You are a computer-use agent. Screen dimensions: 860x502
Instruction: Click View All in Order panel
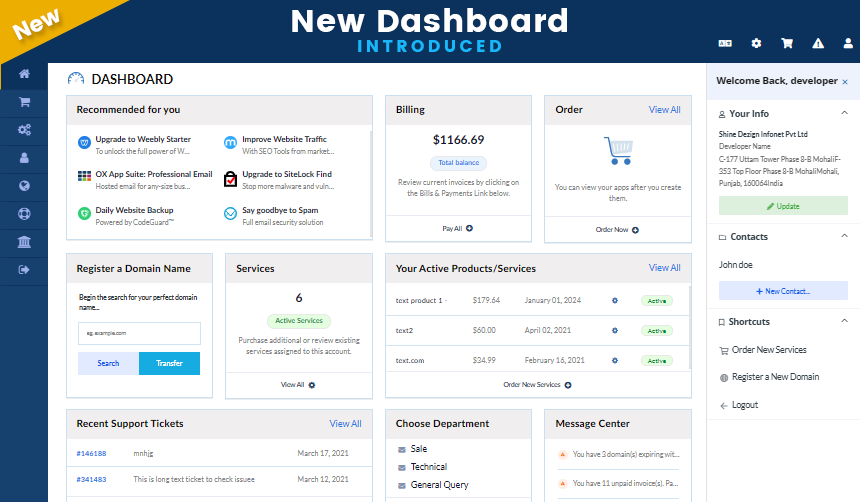click(665, 110)
